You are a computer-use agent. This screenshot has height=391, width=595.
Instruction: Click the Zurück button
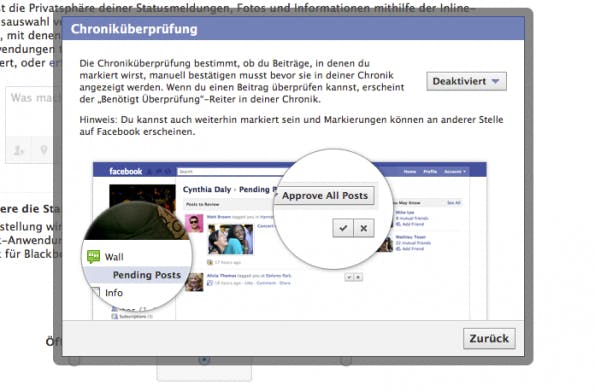[x=489, y=338]
